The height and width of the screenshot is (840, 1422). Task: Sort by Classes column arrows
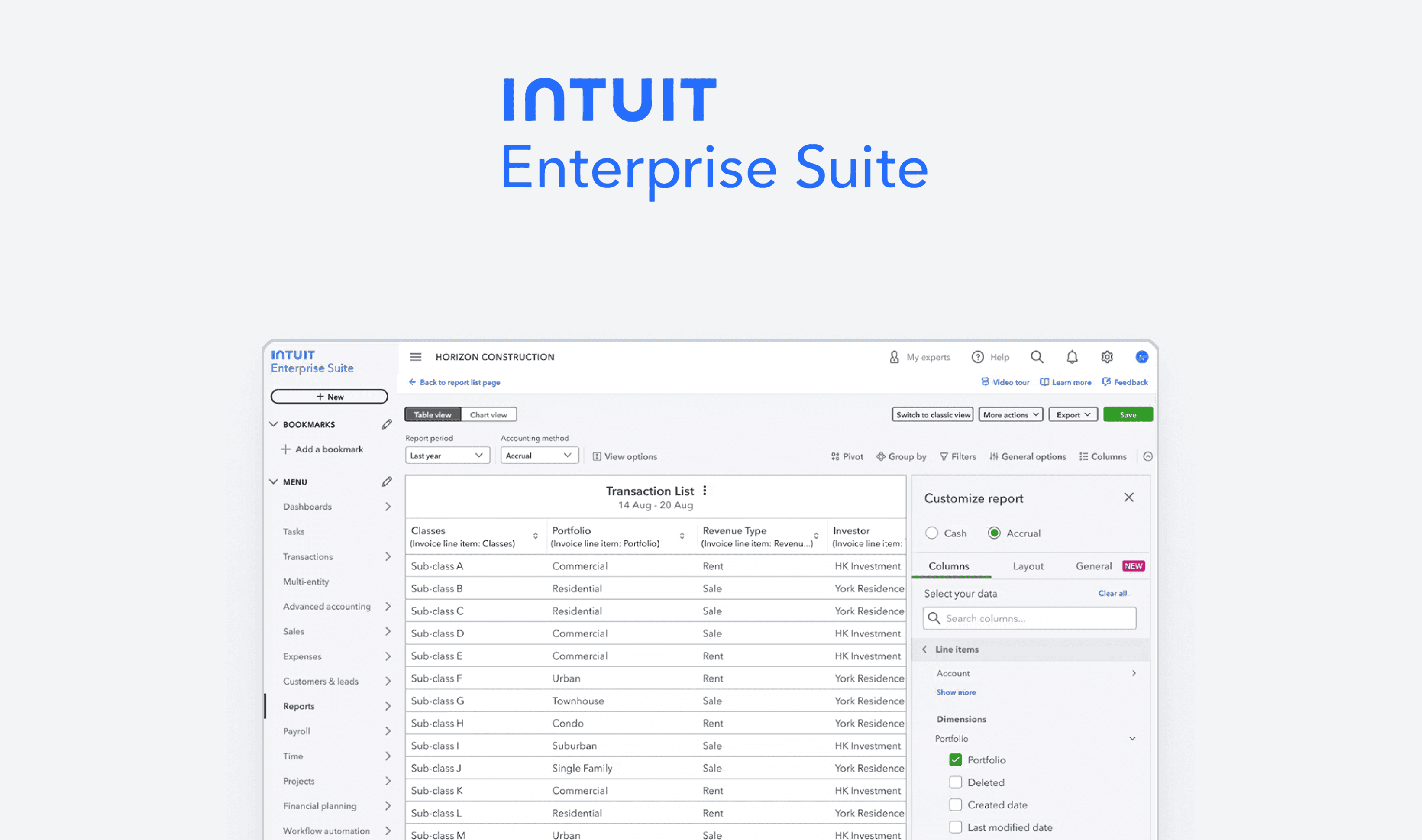click(x=535, y=536)
